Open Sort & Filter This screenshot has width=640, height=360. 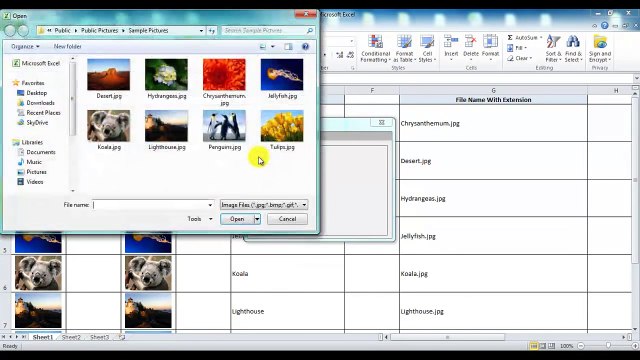point(553,48)
